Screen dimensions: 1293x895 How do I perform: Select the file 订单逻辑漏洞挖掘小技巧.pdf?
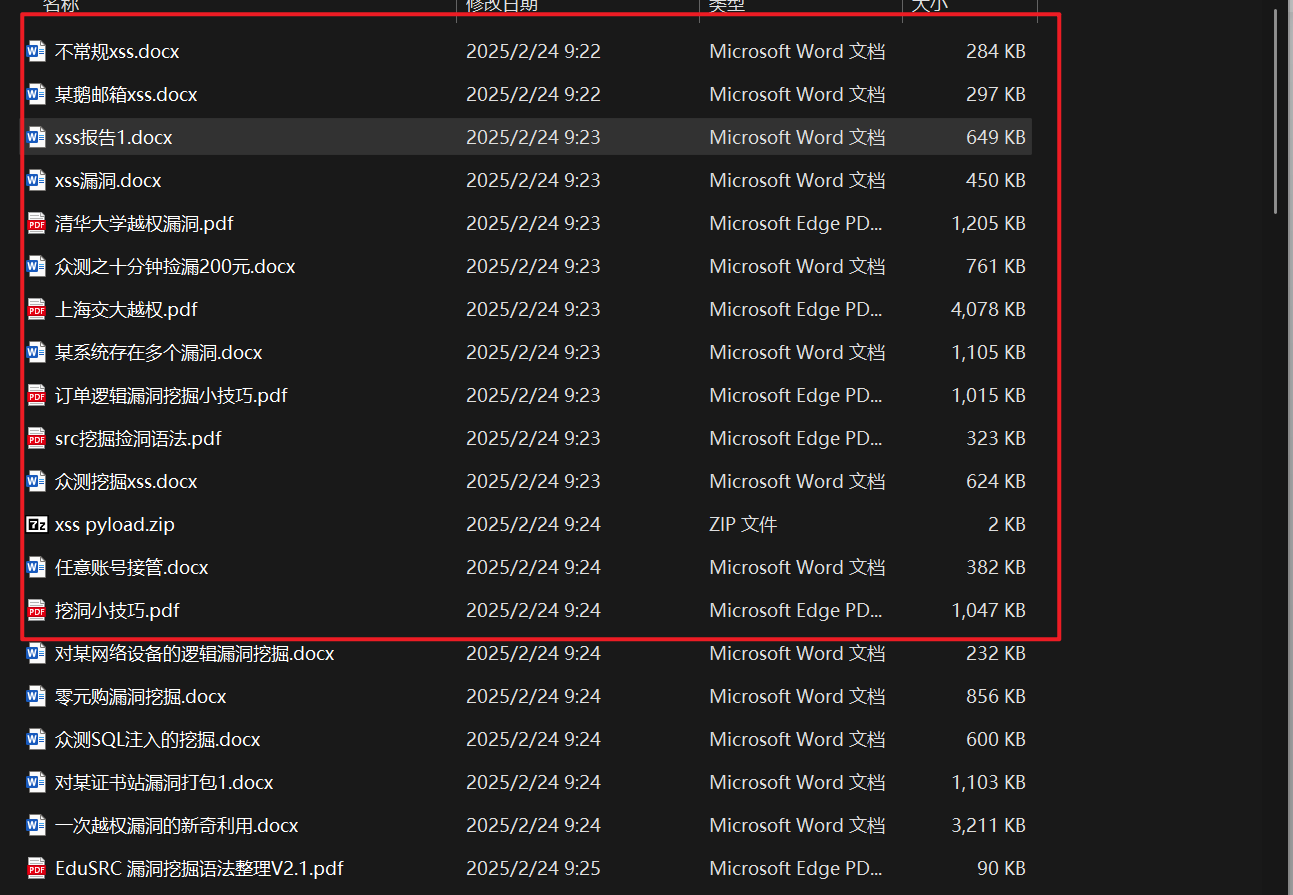pyautogui.click(x=171, y=395)
